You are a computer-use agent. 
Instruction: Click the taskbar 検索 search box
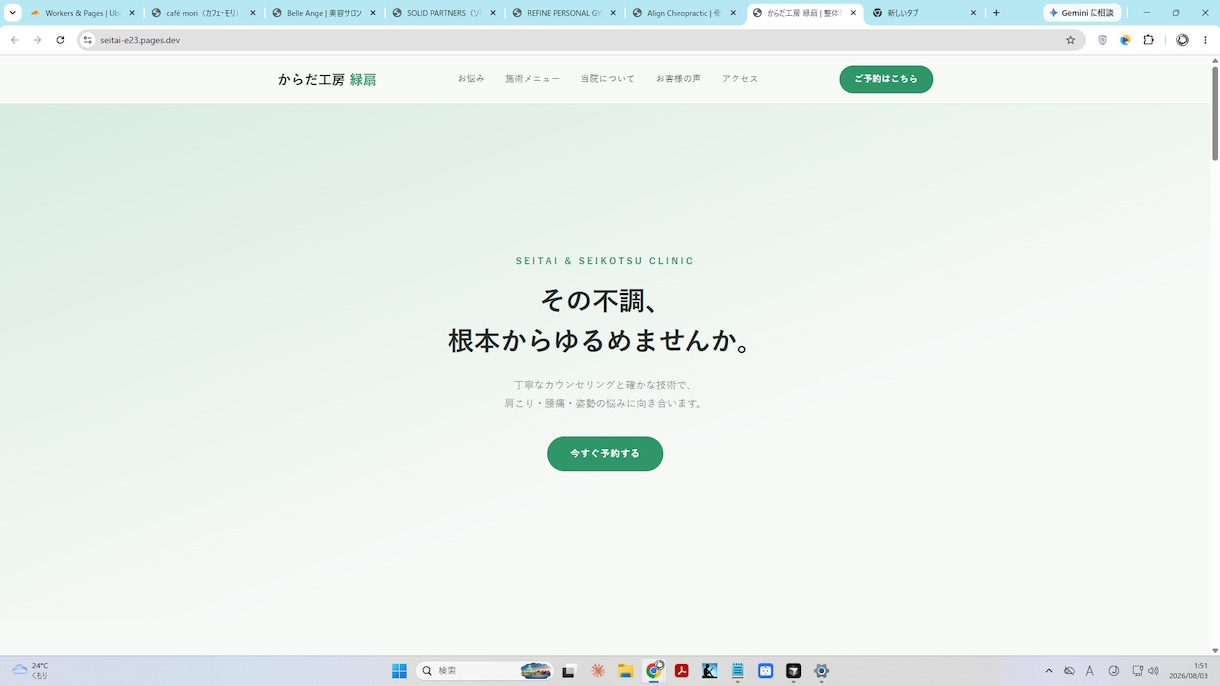[x=485, y=671]
